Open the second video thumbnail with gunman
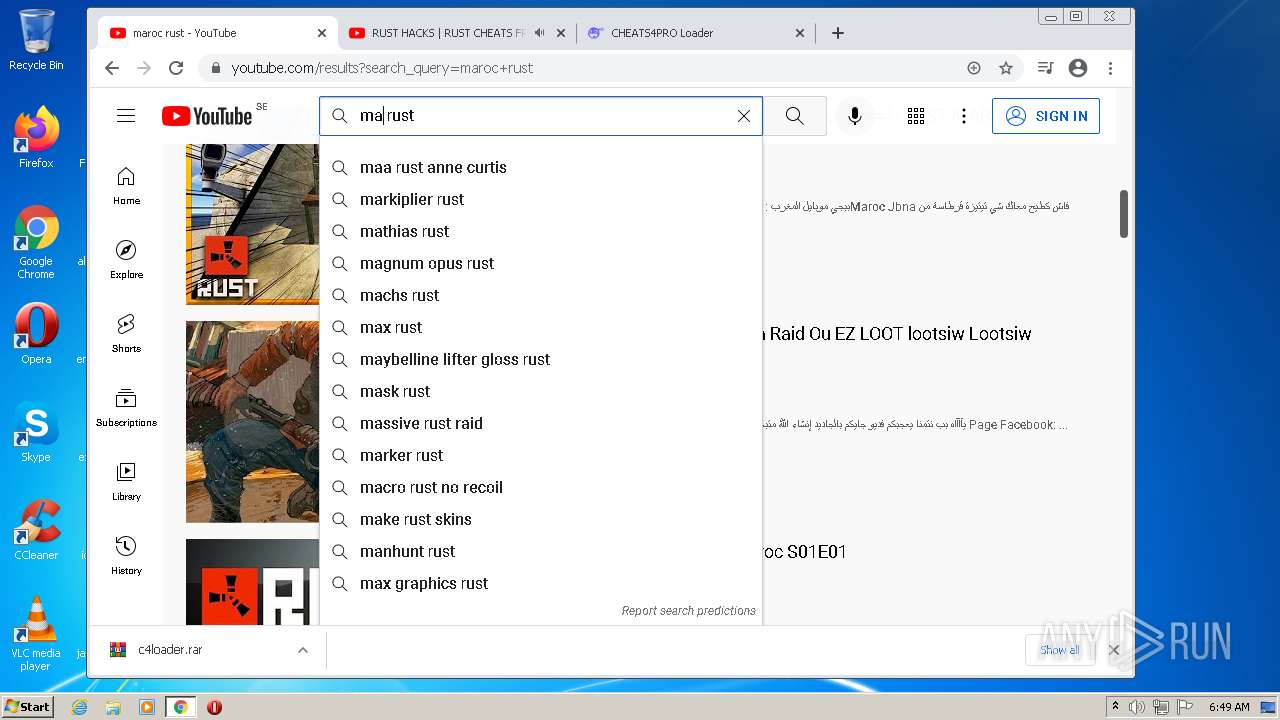1280x720 pixels. (252, 422)
